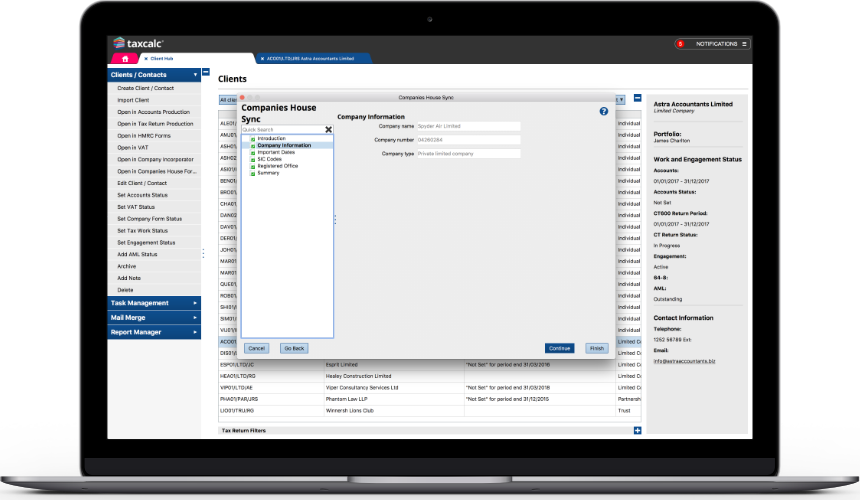Click the Continue button
The width and height of the screenshot is (860, 500).
tap(559, 348)
